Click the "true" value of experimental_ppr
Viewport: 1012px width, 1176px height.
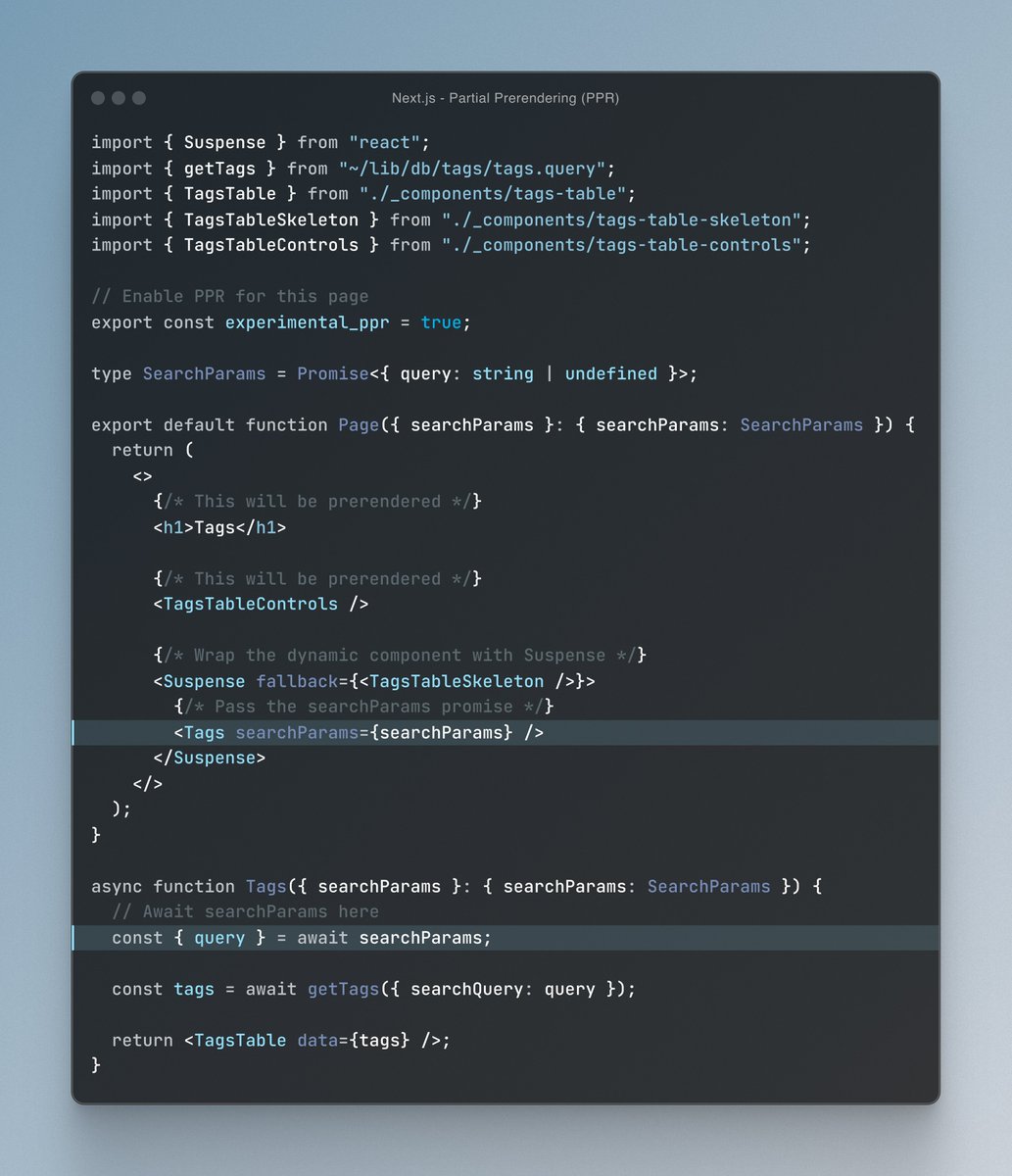442,322
